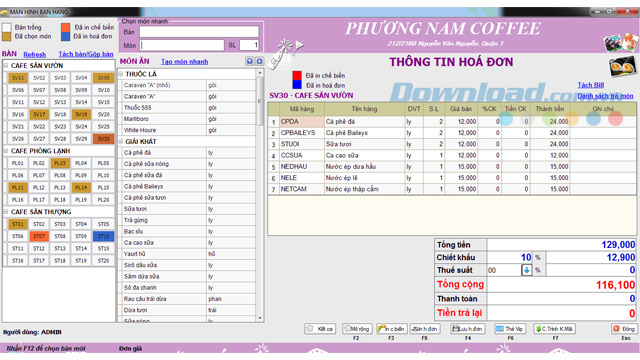The width and height of the screenshot is (640, 360).
Task: Click the Refresh link
Action: [x=35, y=54]
